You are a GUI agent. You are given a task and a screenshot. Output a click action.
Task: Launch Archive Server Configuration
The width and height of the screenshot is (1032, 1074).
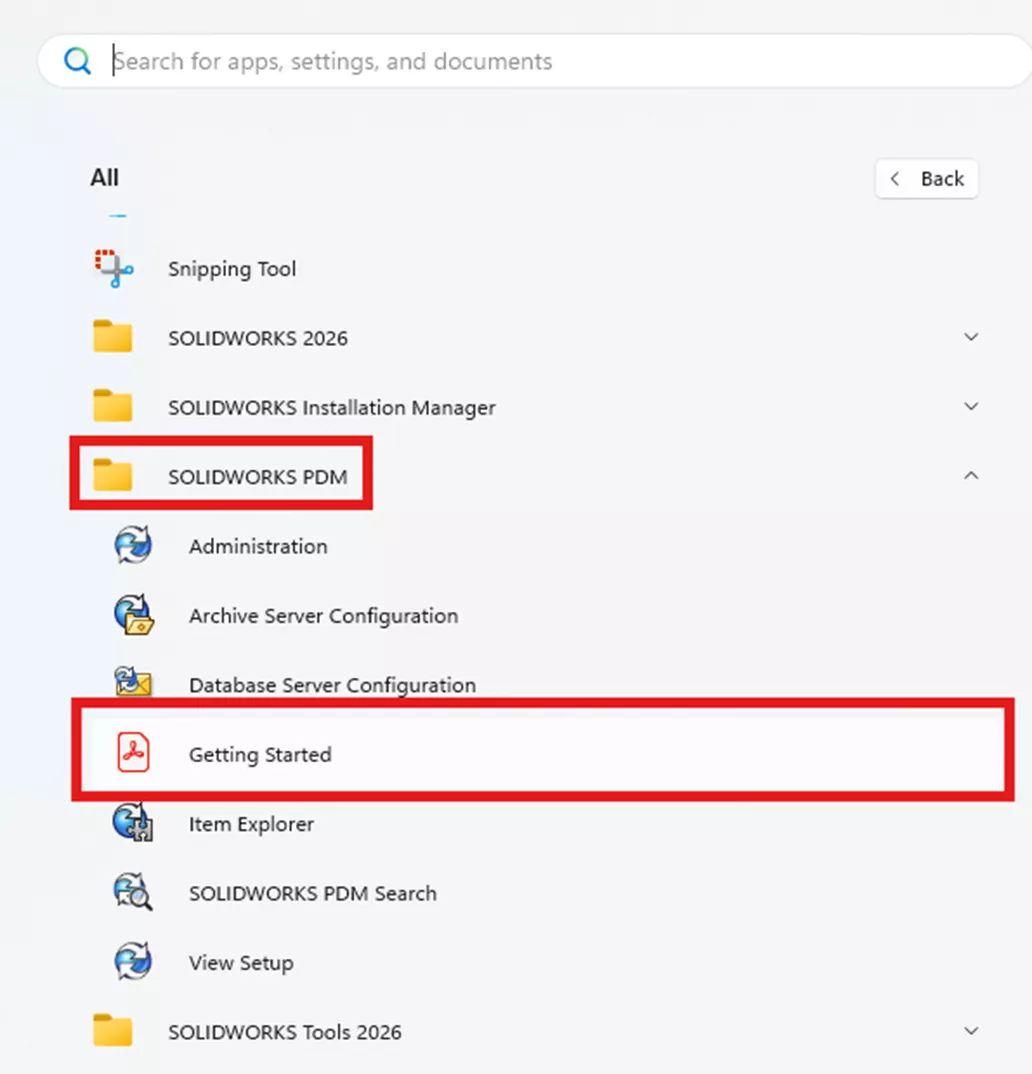coord(323,616)
